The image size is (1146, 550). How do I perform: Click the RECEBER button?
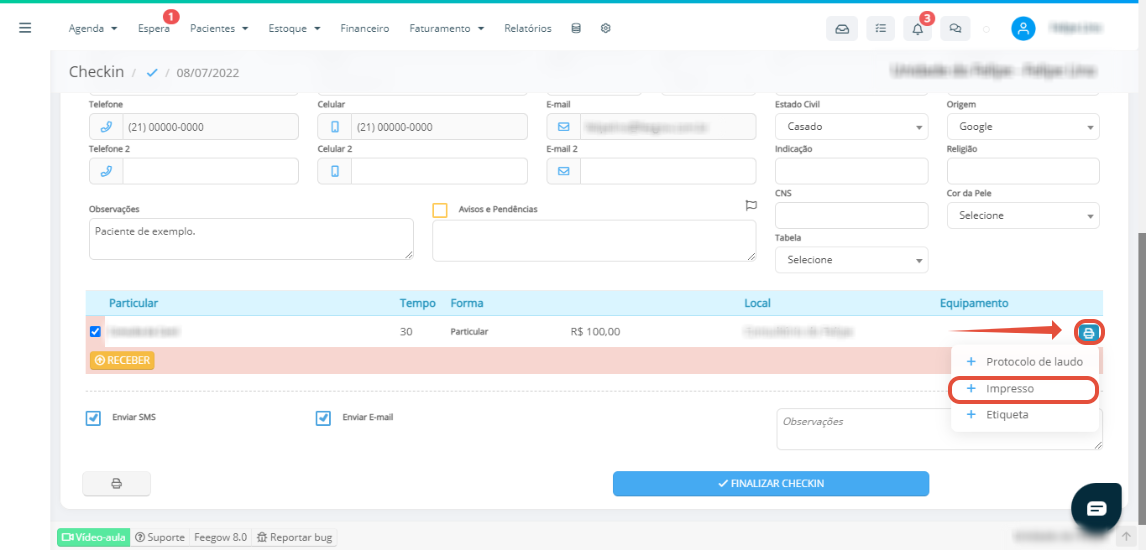coord(123,360)
